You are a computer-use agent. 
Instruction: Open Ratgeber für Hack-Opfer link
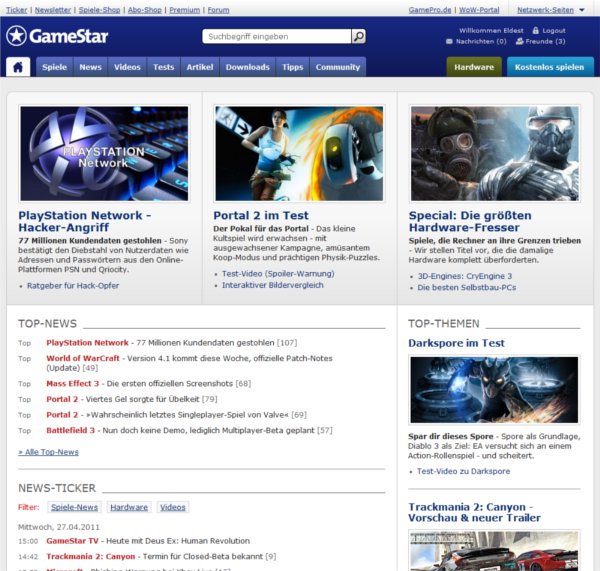tap(73, 286)
